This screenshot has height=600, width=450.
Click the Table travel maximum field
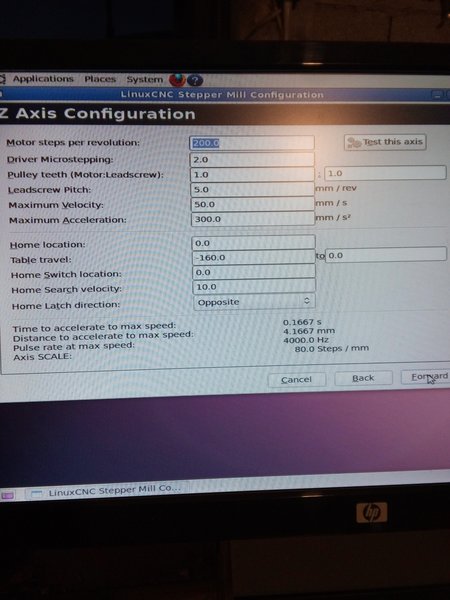(x=386, y=255)
